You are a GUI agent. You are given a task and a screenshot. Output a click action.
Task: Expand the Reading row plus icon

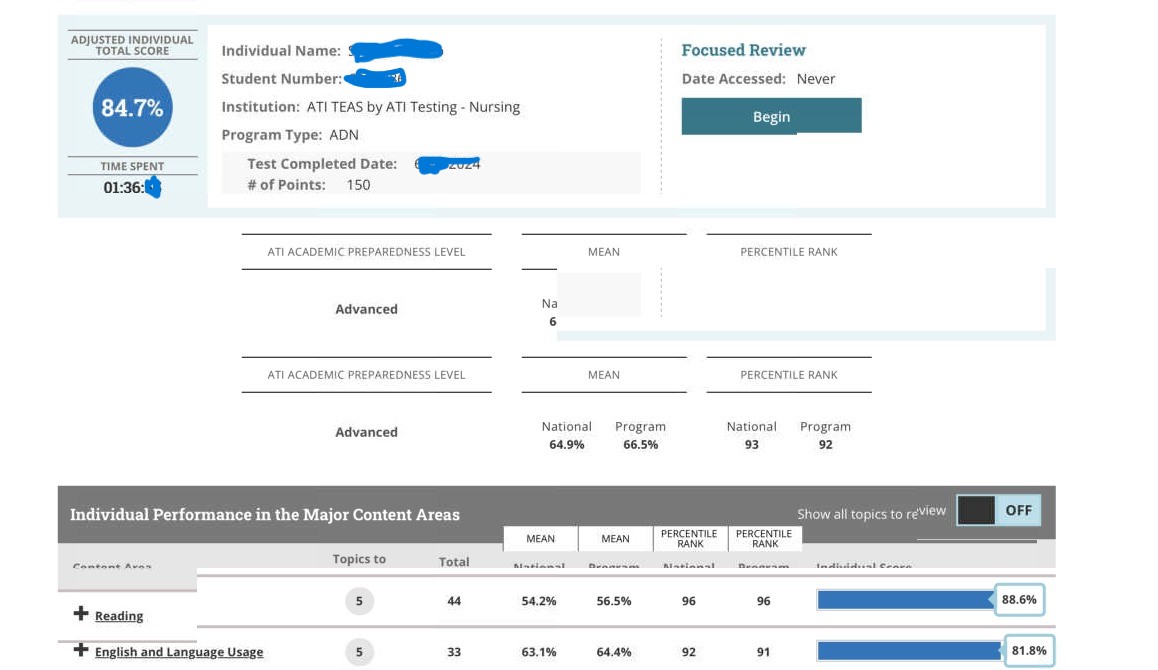pos(81,614)
